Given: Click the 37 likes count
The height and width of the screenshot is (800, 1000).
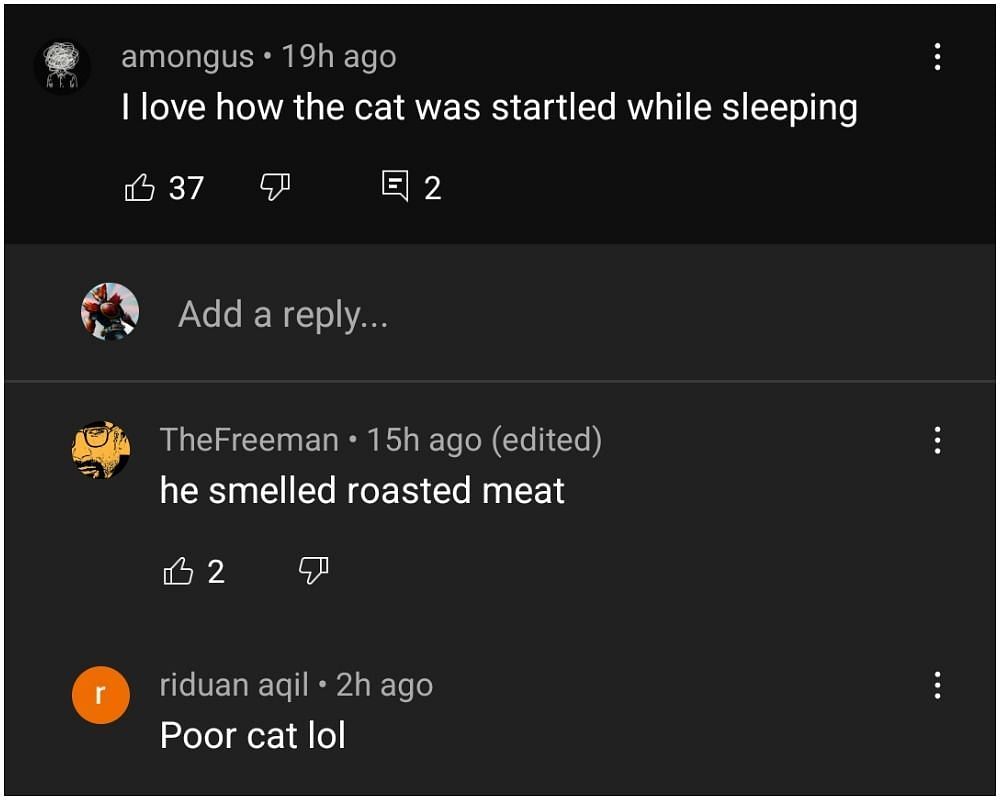Looking at the screenshot, I should (x=186, y=188).
